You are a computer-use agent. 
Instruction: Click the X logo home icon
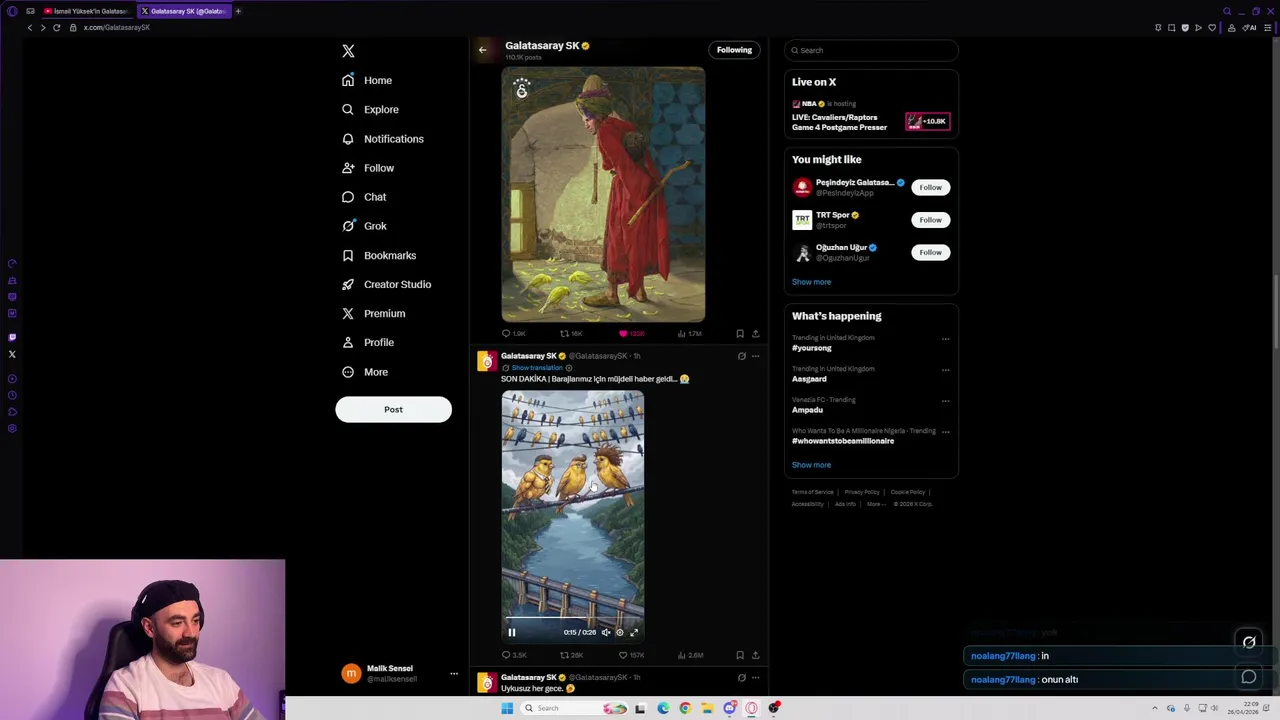click(348, 51)
